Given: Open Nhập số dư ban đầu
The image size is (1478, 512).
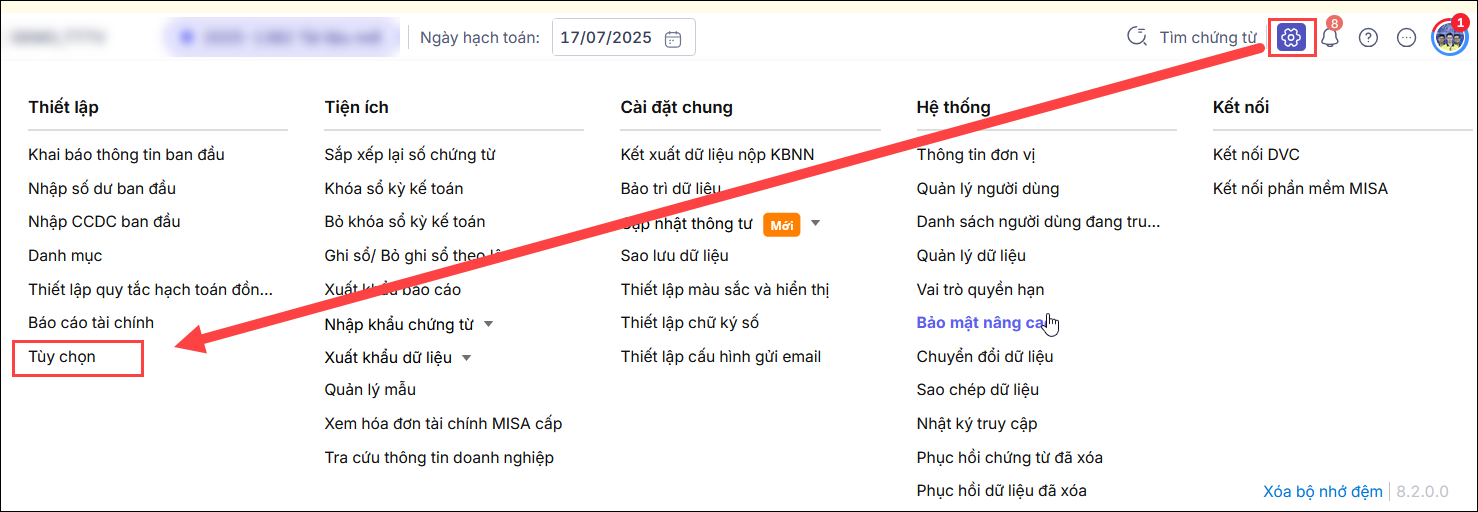Looking at the screenshot, I should (102, 188).
